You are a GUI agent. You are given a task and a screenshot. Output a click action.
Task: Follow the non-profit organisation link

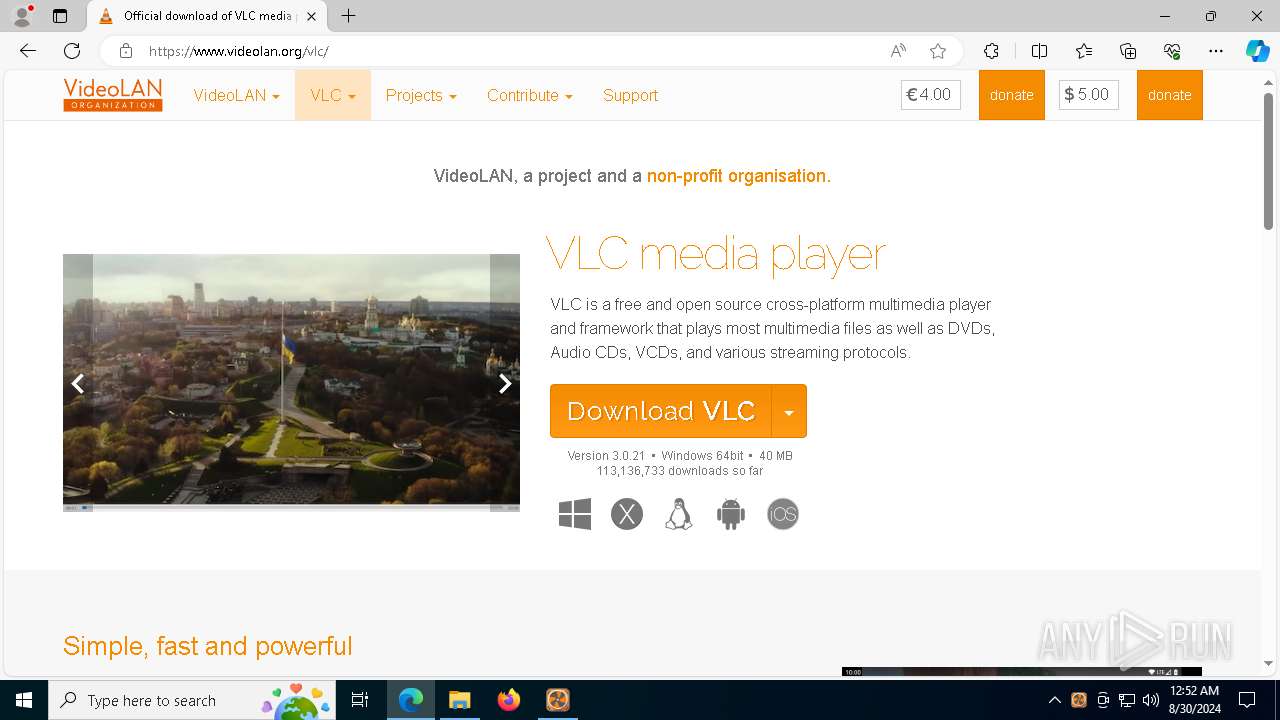coord(738,176)
